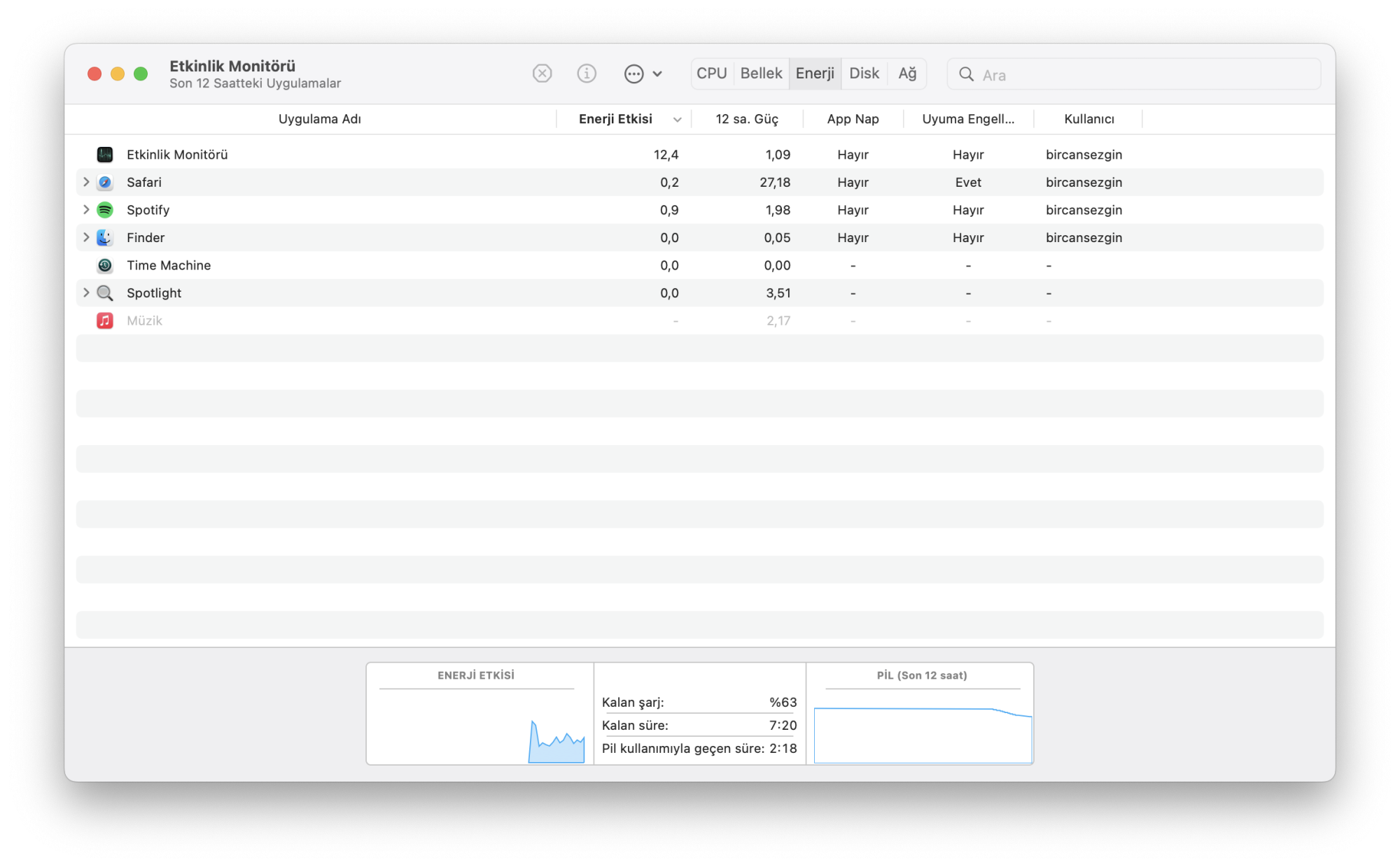Click the green Spotify app icon
Image resolution: width=1400 pixels, height=867 pixels.
point(105,210)
